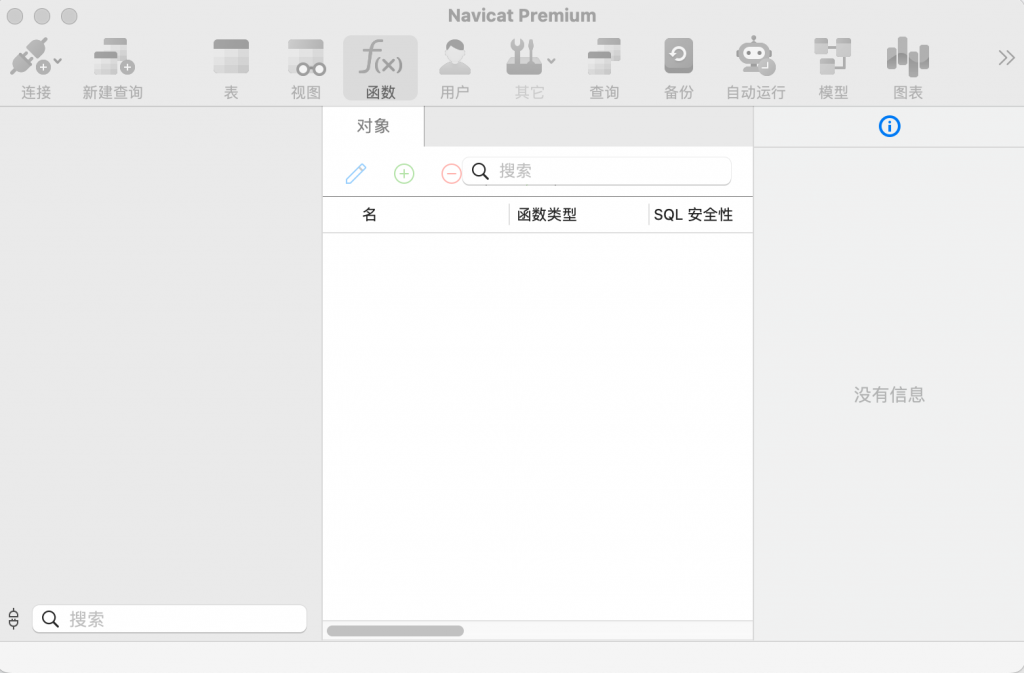Image resolution: width=1024 pixels, height=673 pixels.
Task: Click the red minus delete icon
Action: pyautogui.click(x=450, y=173)
